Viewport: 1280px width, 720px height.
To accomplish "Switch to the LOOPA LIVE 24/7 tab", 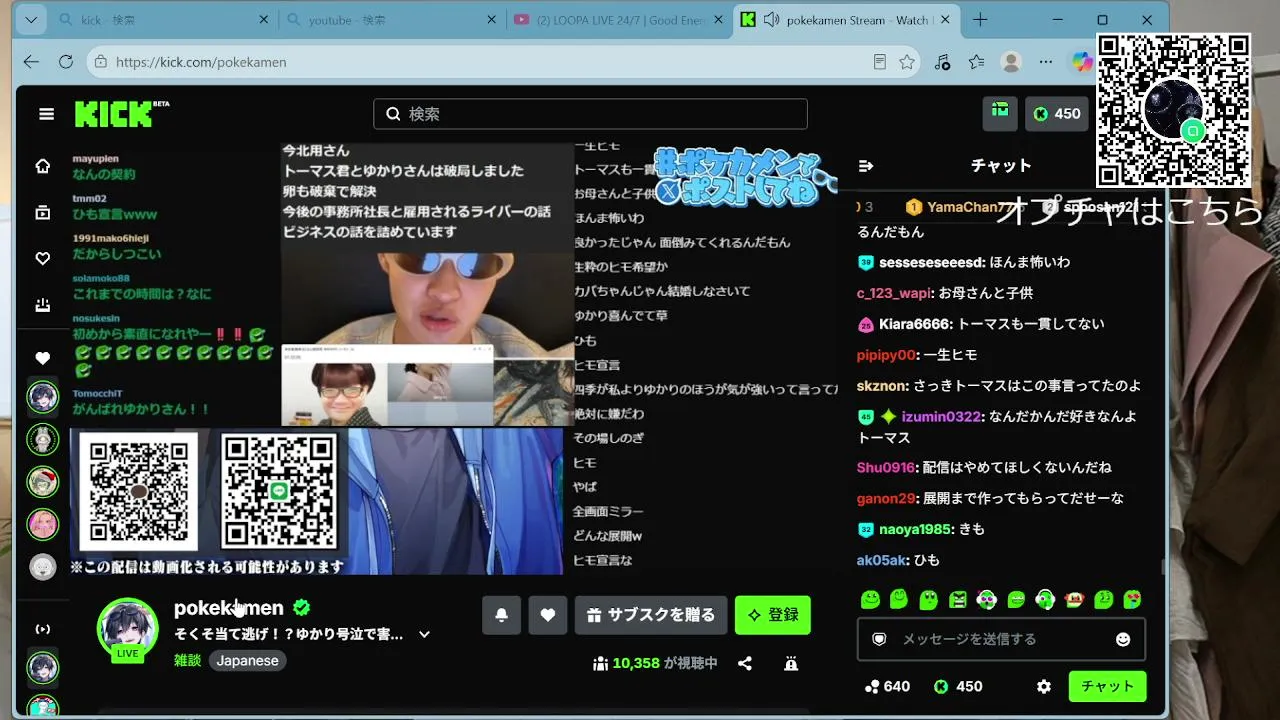I will (x=619, y=20).
